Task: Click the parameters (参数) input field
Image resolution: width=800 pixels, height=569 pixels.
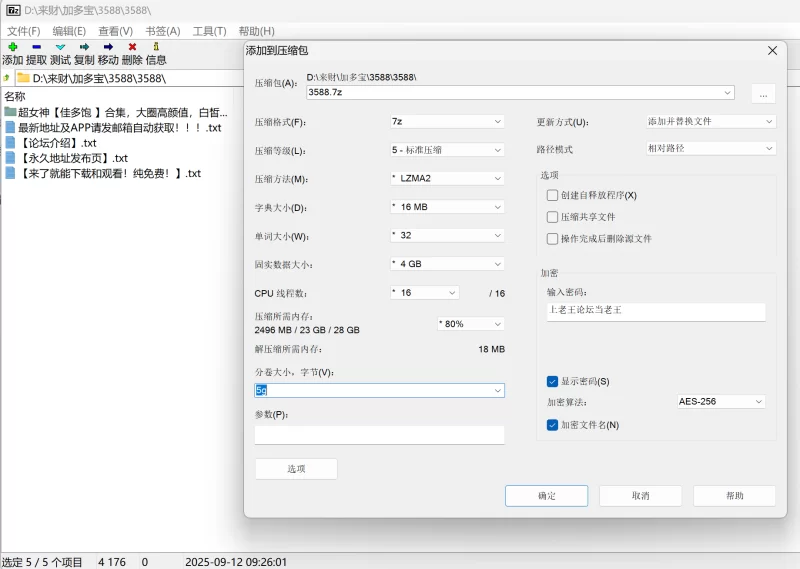Action: (379, 435)
